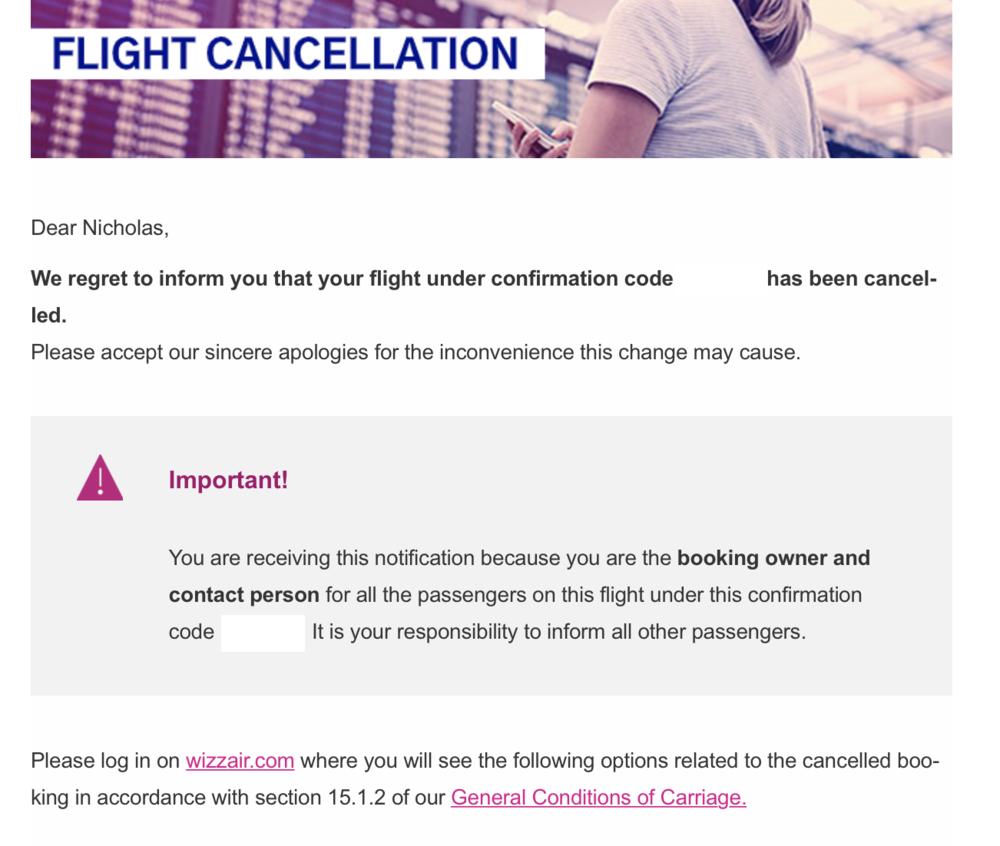Open the General Conditions of Carriage link

(x=598, y=798)
